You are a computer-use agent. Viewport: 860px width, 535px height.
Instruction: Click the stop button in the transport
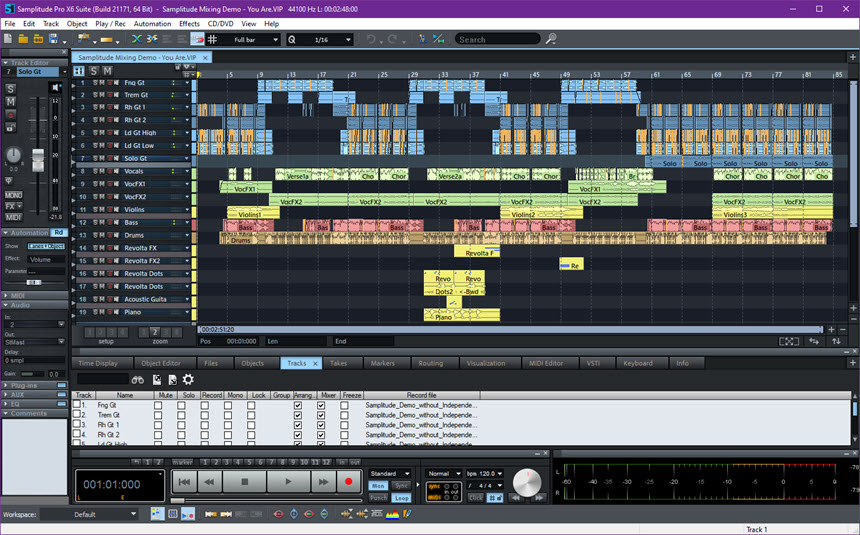click(245, 482)
